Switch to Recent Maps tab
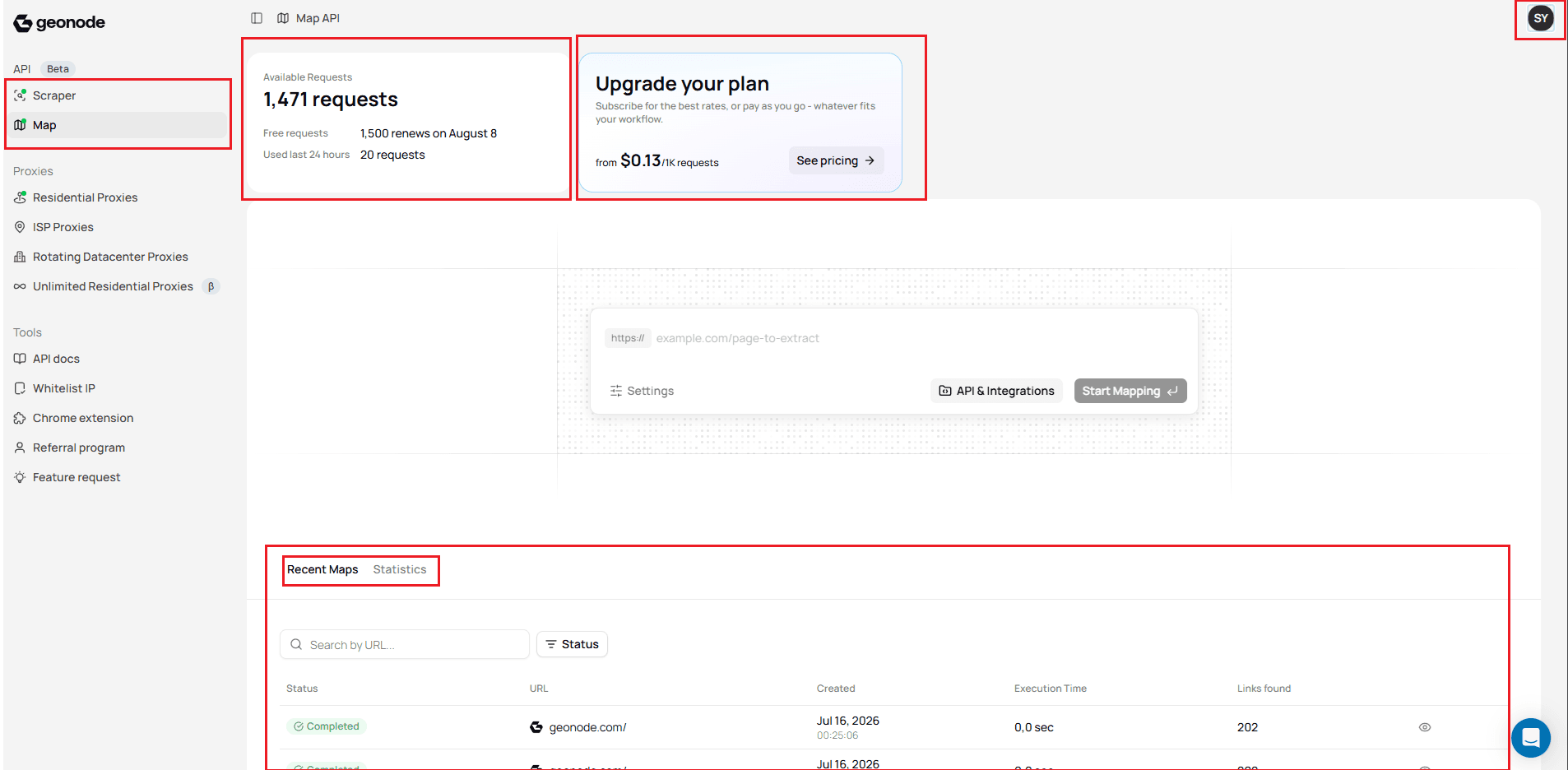 click(x=322, y=569)
